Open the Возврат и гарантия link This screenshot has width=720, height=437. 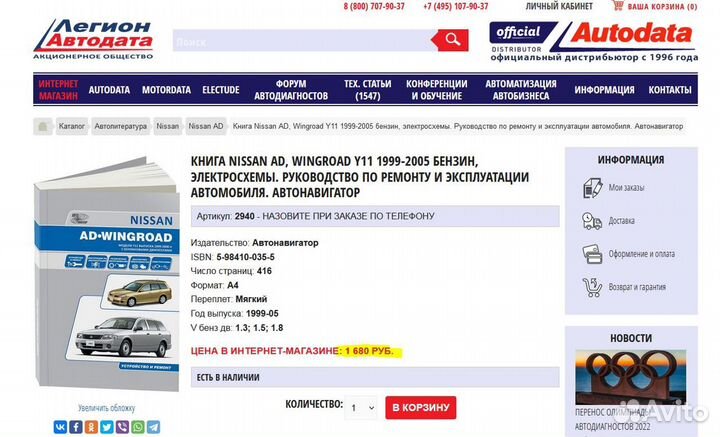637,287
